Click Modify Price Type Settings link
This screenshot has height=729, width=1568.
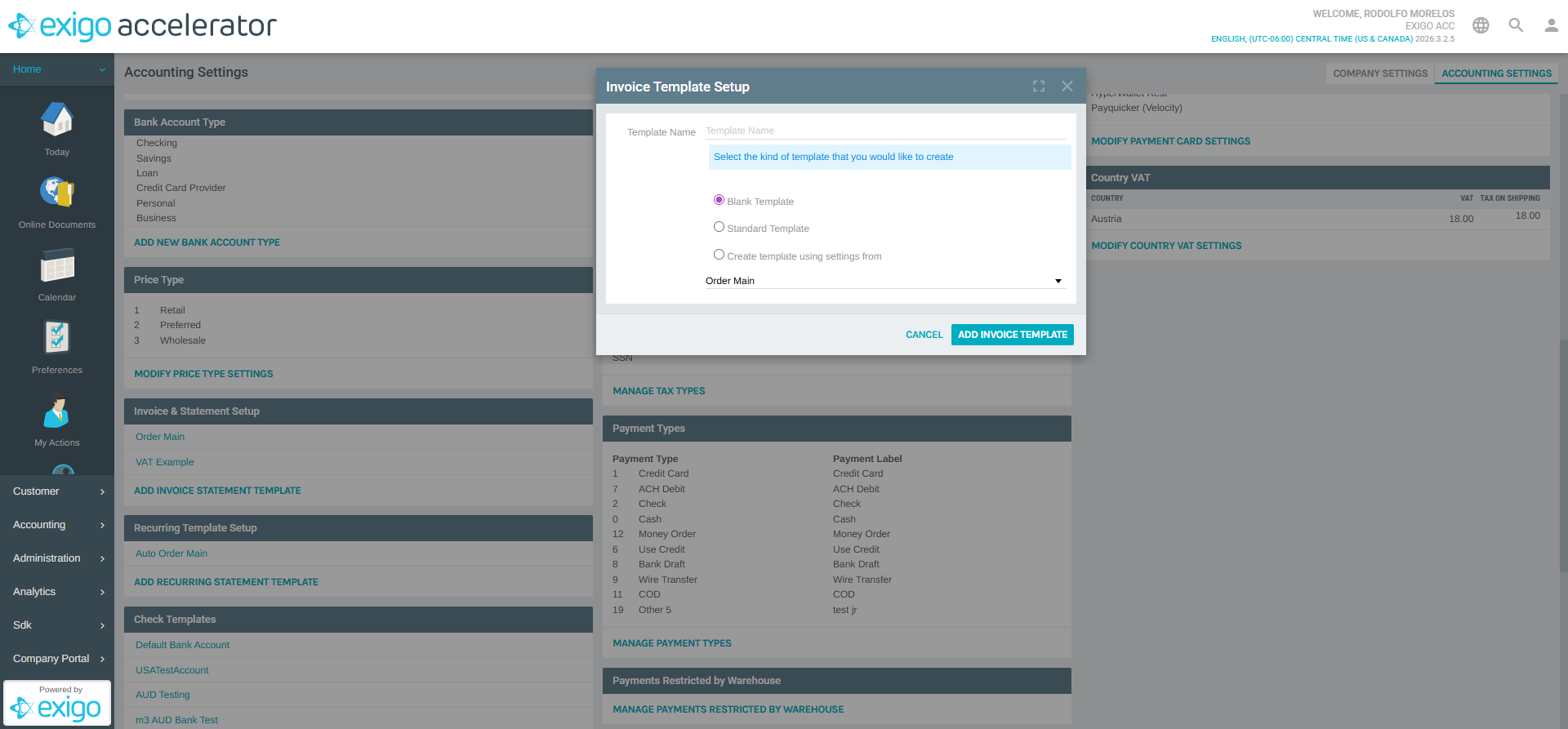click(x=203, y=374)
